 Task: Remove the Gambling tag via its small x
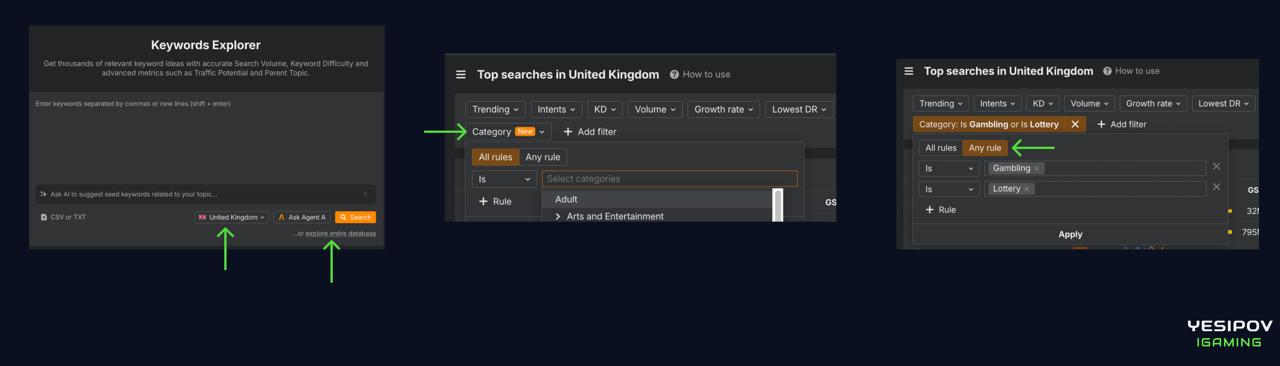(1037, 168)
